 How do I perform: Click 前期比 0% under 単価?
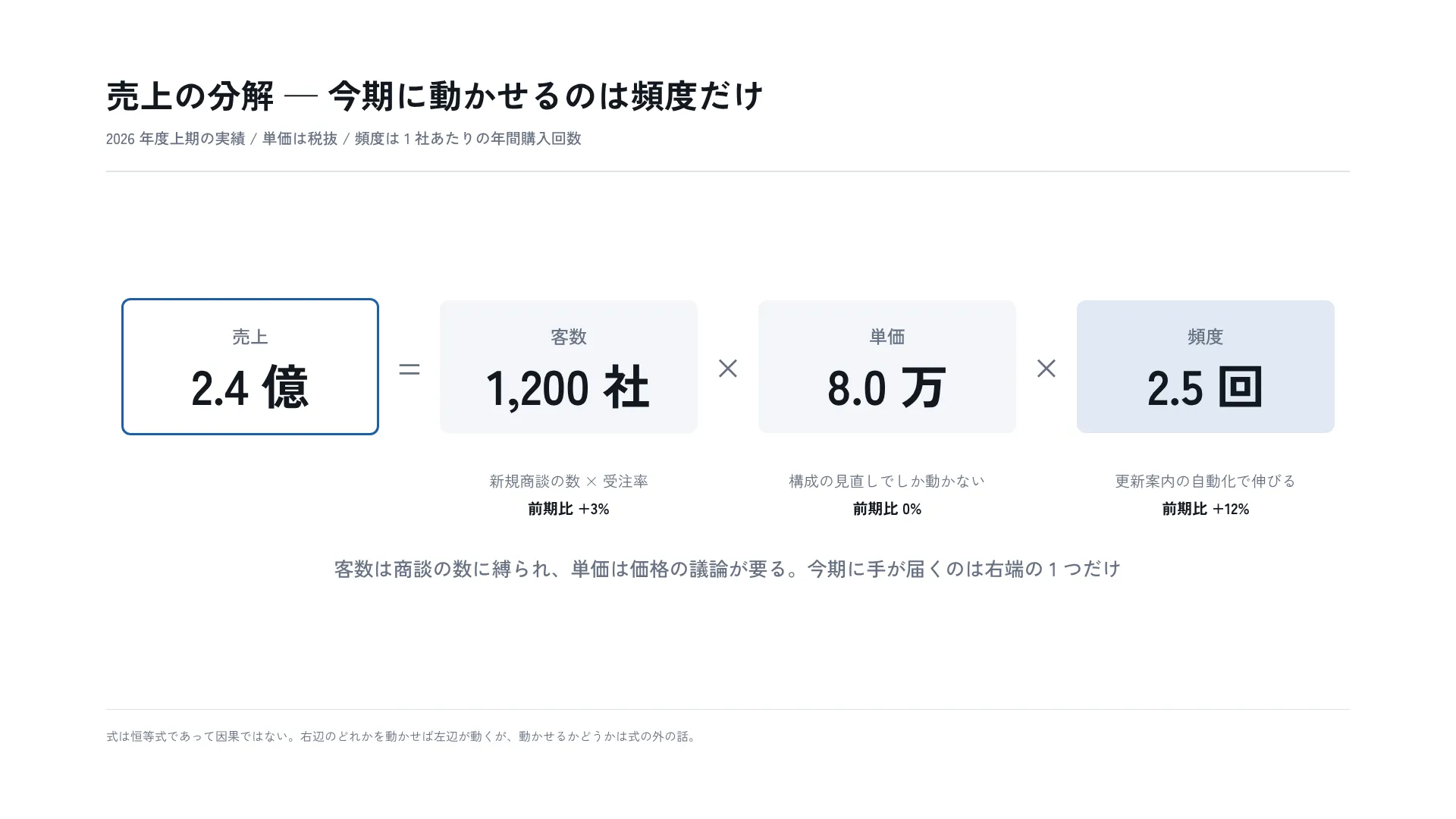click(887, 509)
